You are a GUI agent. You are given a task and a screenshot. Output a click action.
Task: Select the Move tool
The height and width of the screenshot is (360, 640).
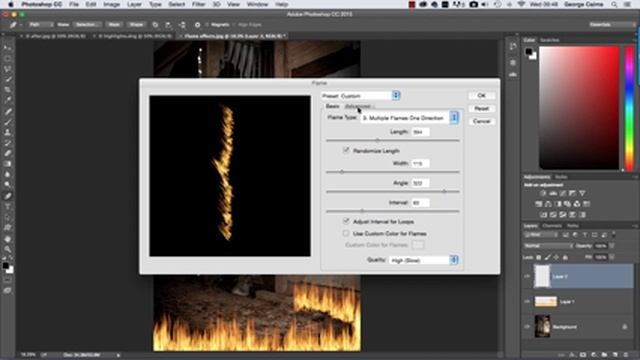point(7,48)
